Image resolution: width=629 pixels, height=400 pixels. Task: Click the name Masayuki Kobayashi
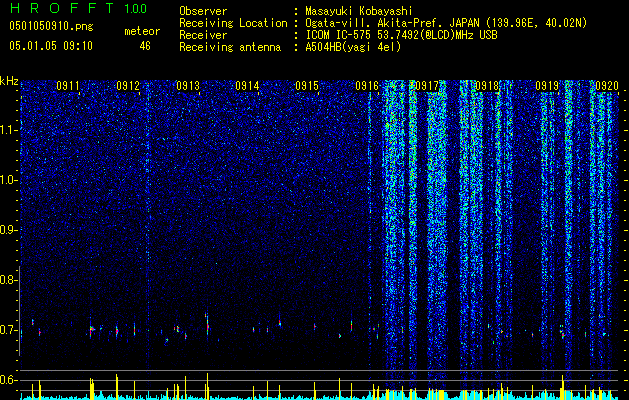358,11
